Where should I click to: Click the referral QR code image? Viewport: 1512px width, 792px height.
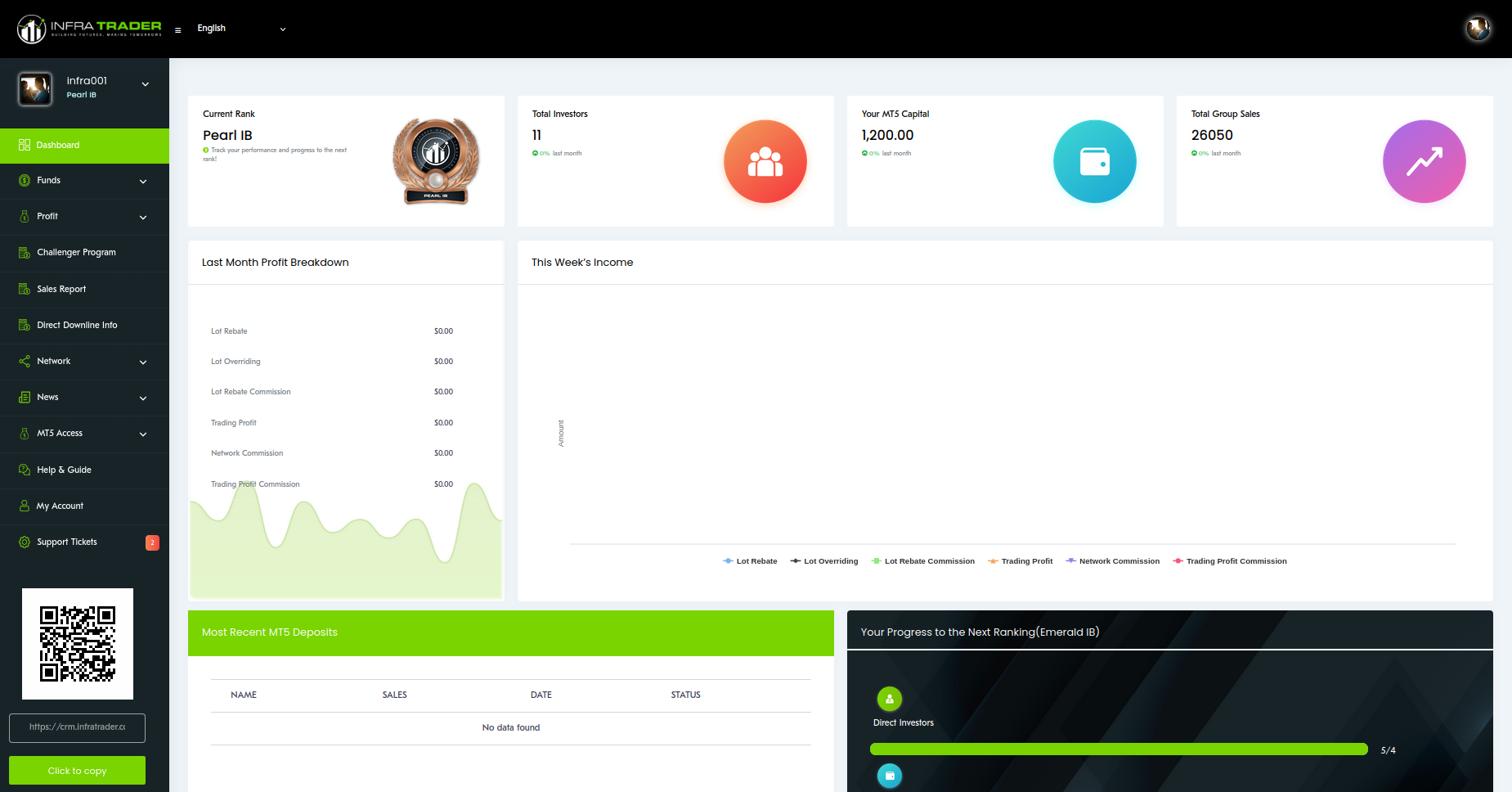coord(78,644)
